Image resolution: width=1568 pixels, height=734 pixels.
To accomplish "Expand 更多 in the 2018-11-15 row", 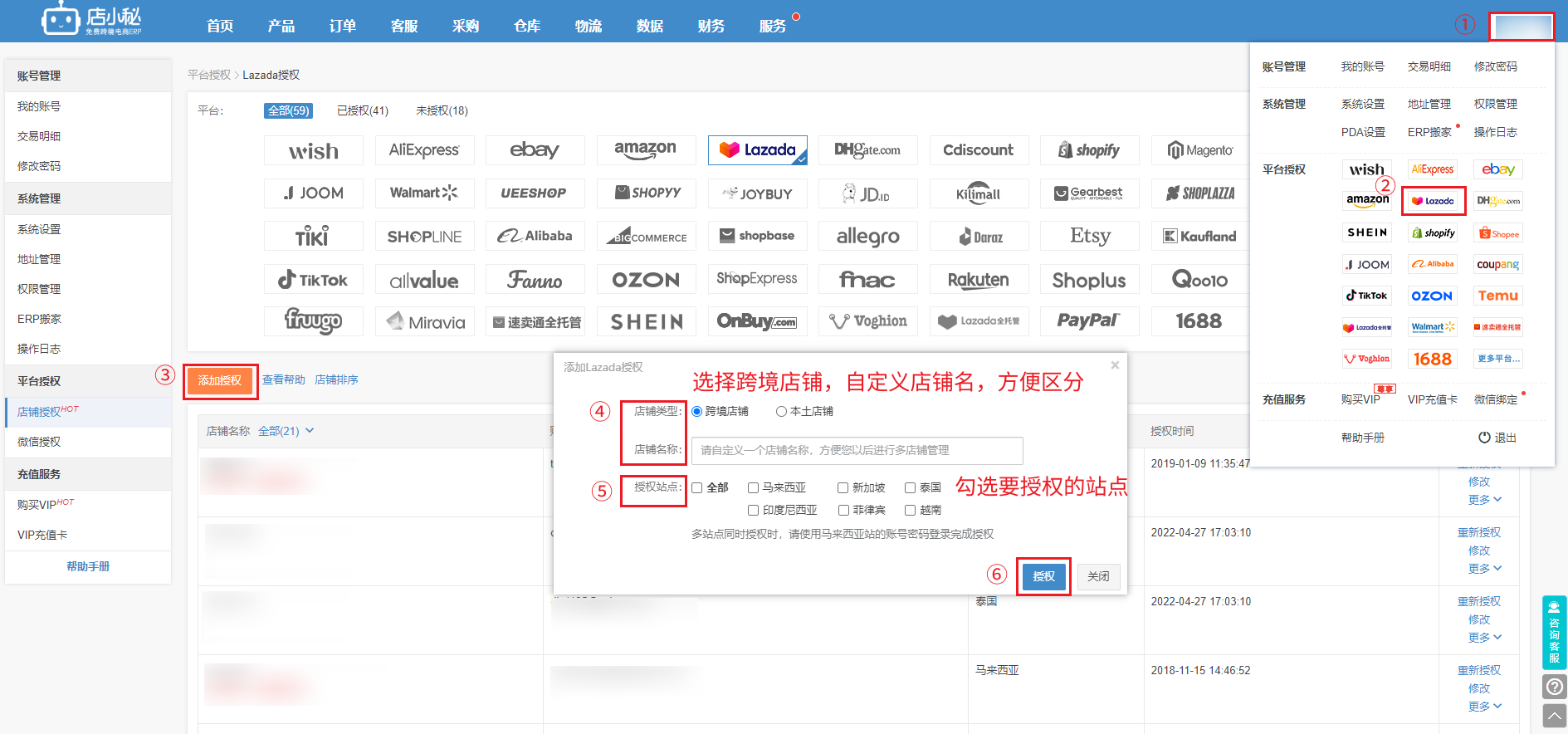I will (1484, 707).
